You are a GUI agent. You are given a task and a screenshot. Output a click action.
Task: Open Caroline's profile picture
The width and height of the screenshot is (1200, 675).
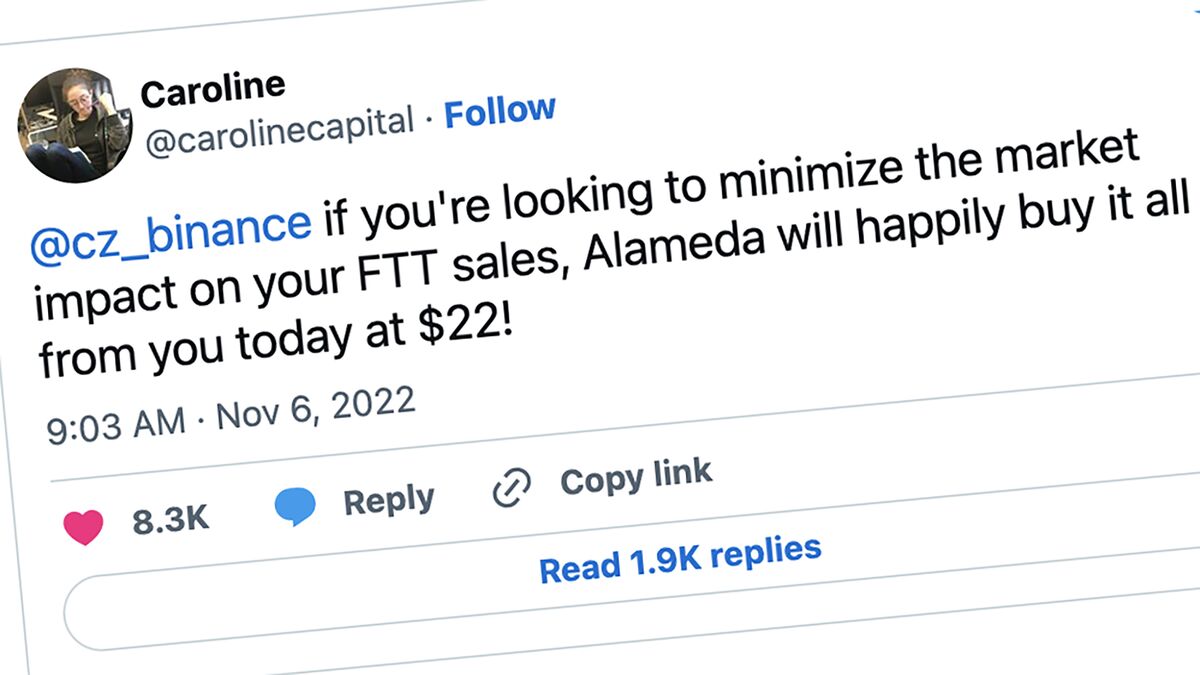(x=73, y=126)
